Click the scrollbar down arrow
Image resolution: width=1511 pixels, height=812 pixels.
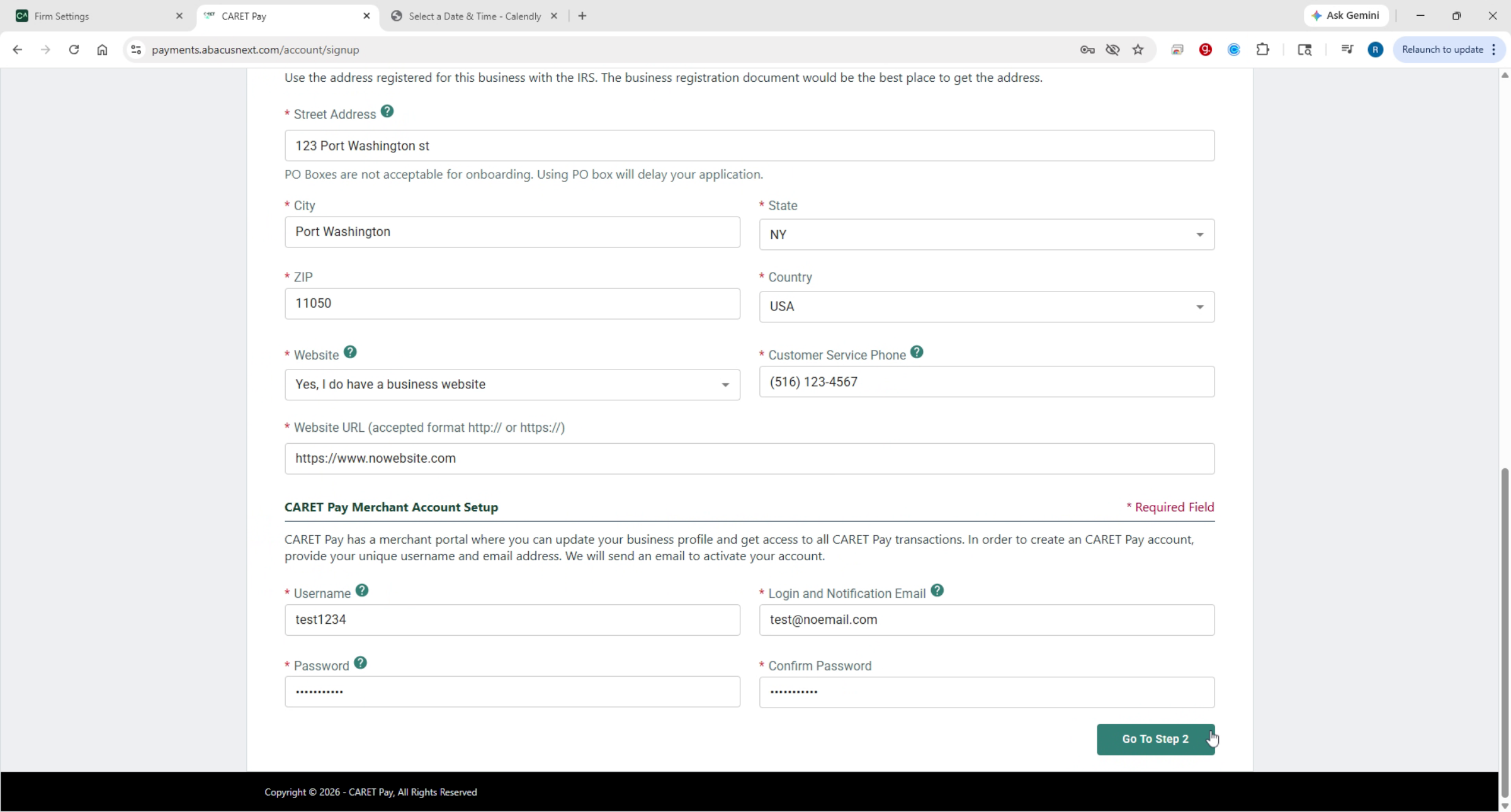(1505, 806)
